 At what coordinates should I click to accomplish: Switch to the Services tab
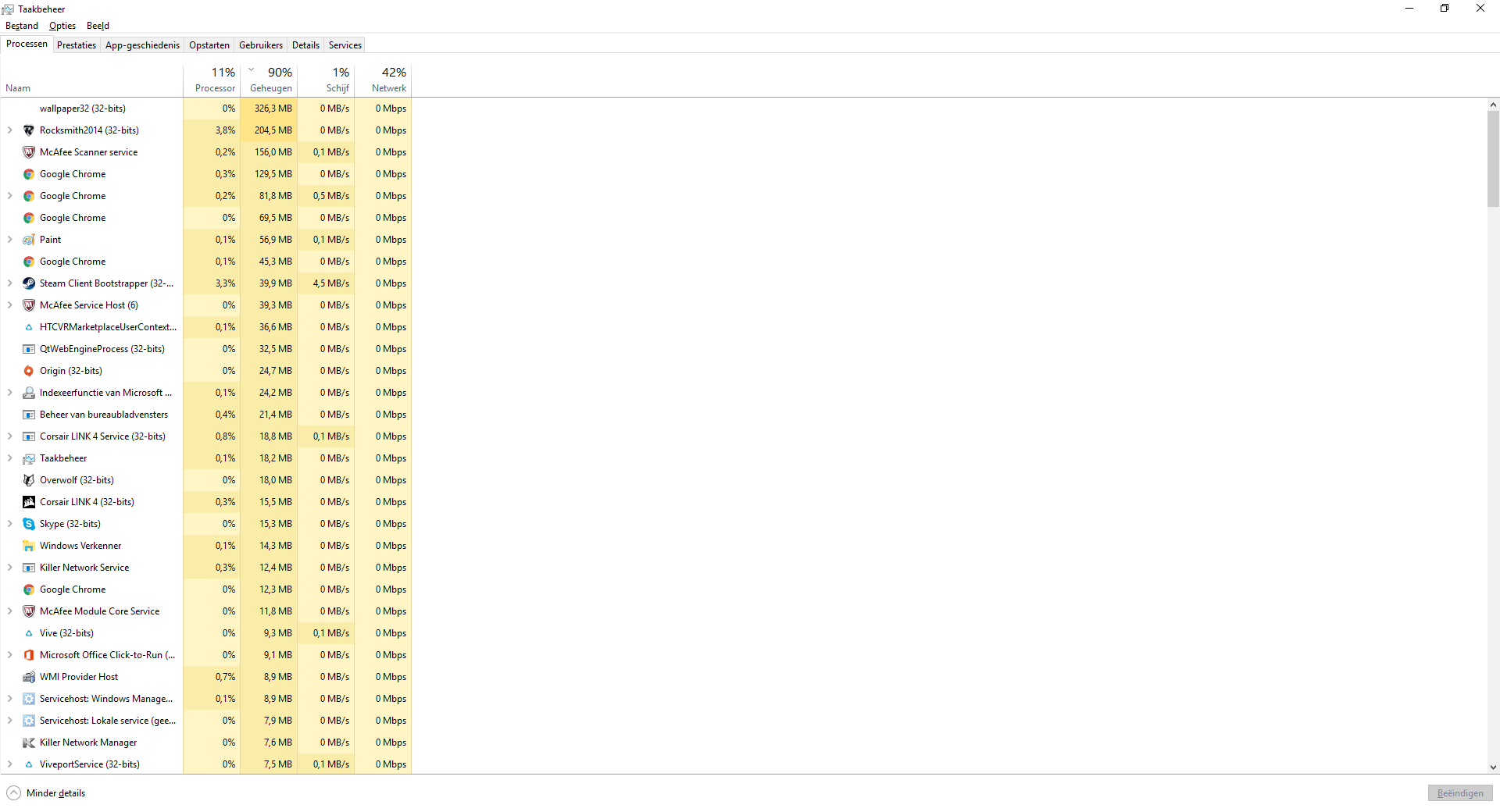[x=345, y=45]
